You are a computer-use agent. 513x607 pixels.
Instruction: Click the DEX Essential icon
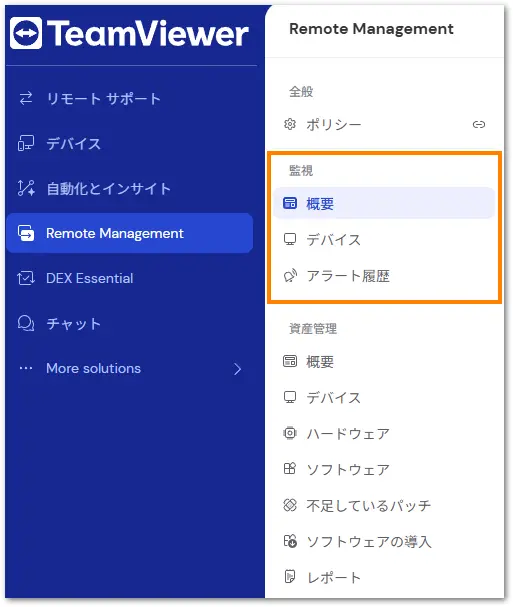26,278
